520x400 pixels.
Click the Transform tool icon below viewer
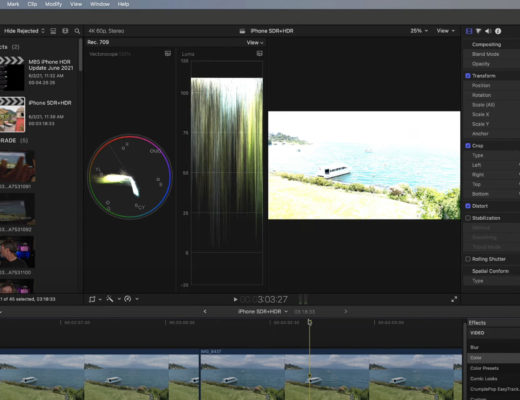point(92,299)
